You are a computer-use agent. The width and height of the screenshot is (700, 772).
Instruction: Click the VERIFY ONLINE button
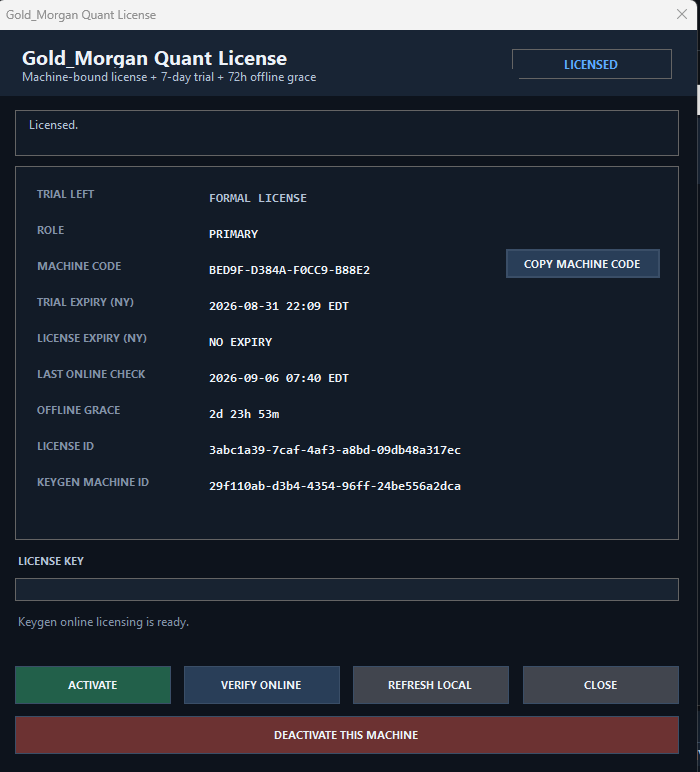(x=261, y=685)
